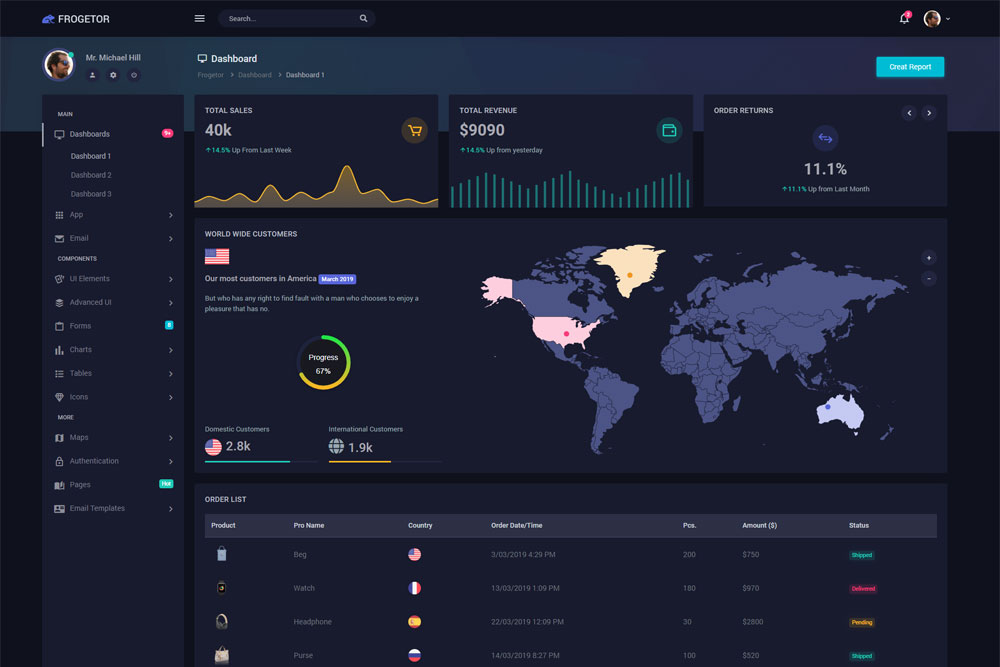This screenshot has width=1000, height=667.
Task: Click the shopping cart icon in Total Sales
Action: (x=414, y=130)
